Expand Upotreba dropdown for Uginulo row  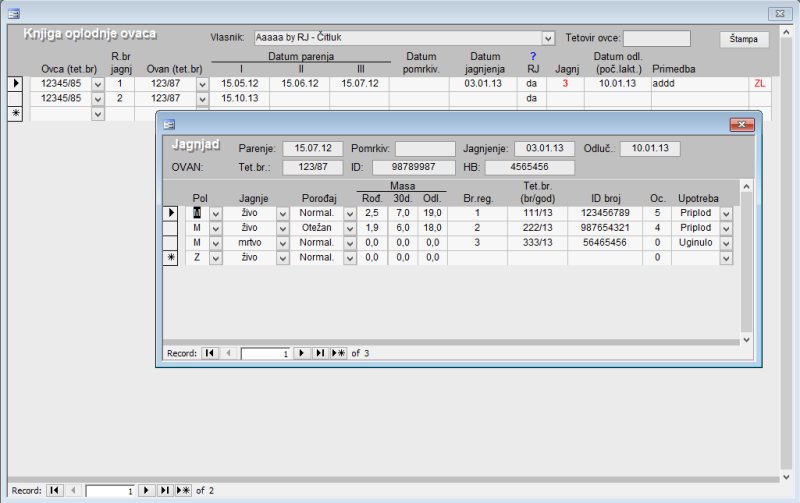tap(726, 243)
